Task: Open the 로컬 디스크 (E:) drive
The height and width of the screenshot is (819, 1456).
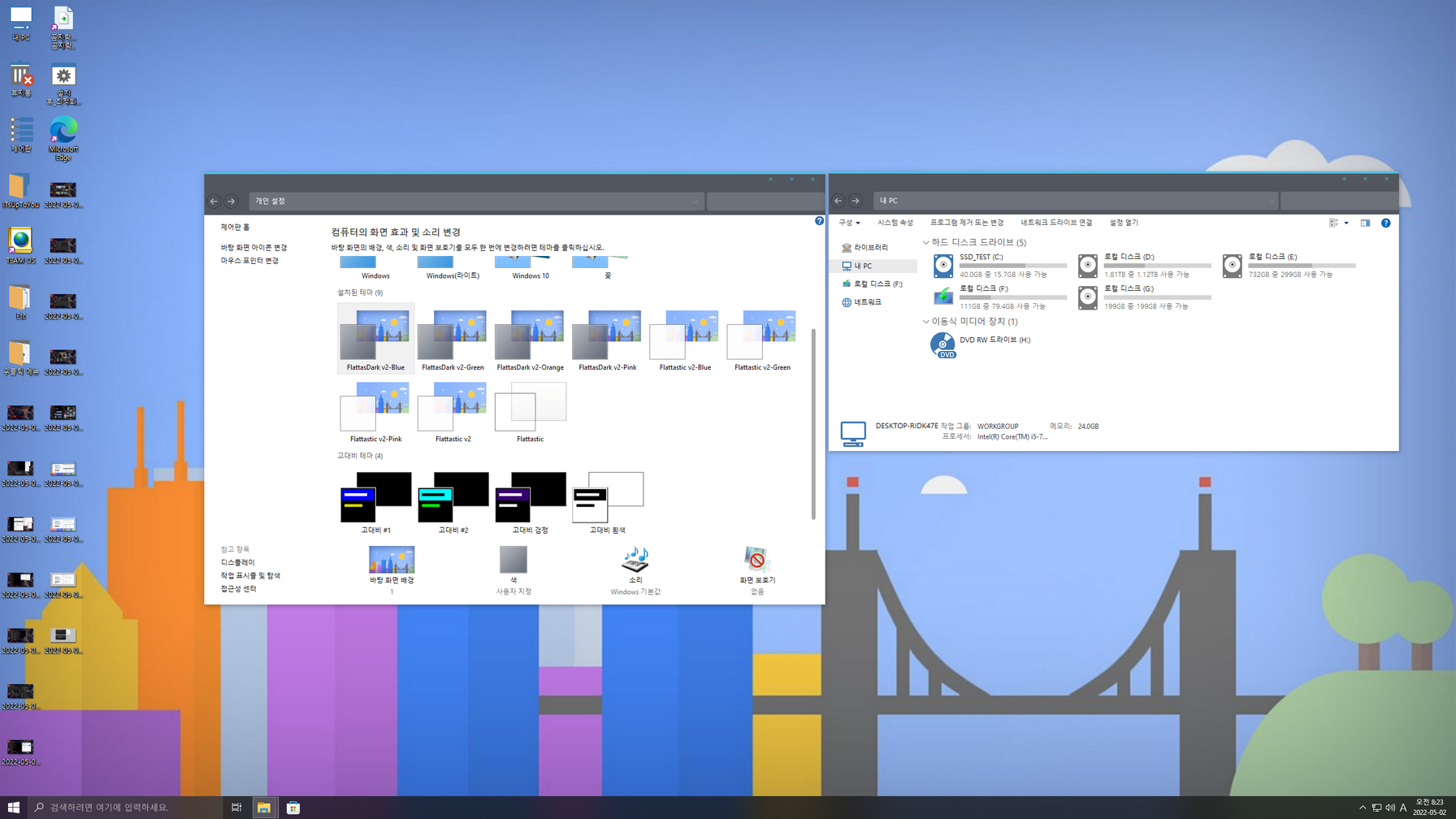Action: tap(1289, 266)
